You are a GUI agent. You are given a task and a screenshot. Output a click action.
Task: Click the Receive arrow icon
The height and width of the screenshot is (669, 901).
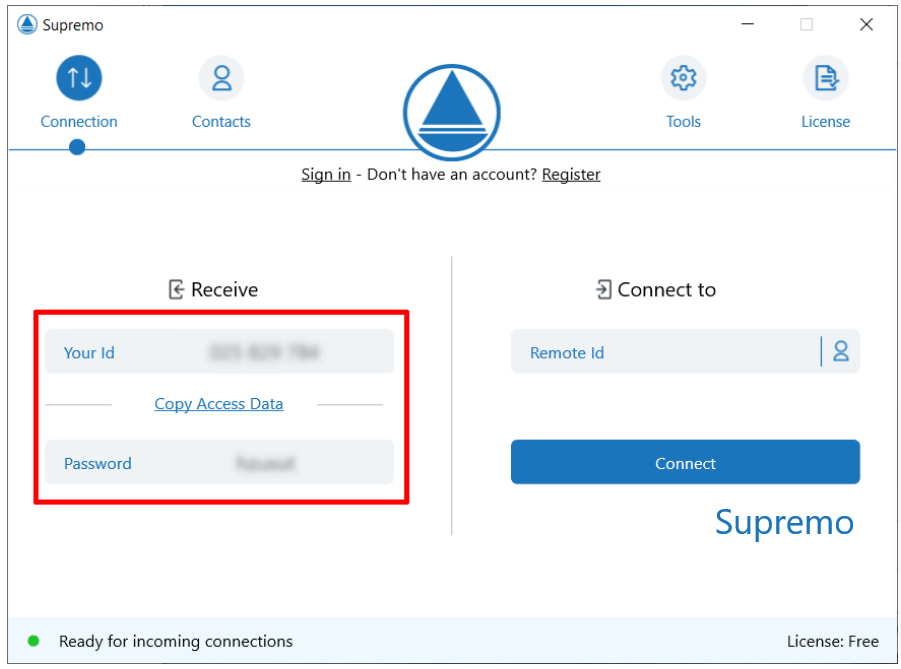click(176, 290)
